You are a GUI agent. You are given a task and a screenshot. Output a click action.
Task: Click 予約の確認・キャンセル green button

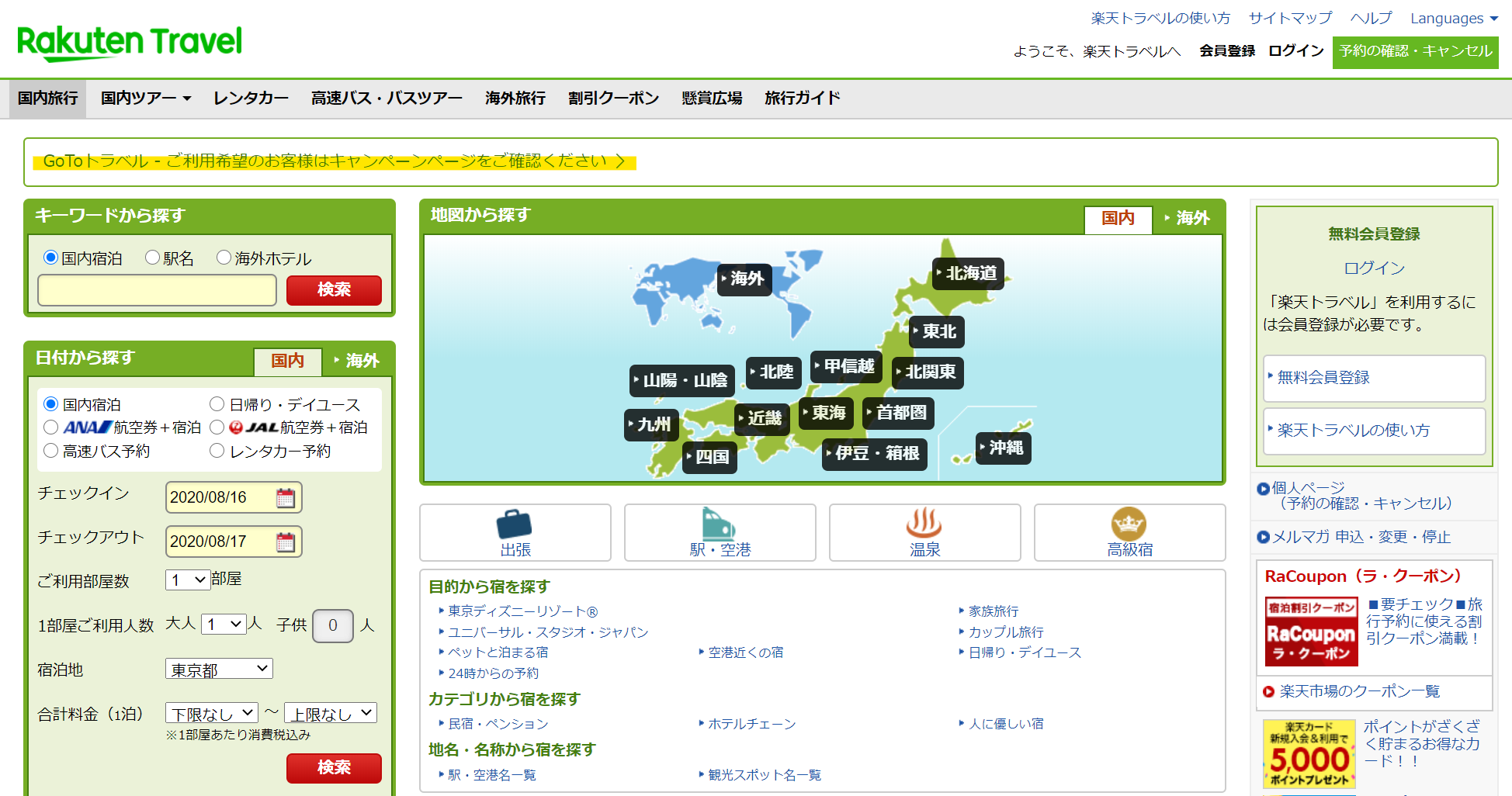pos(1416,52)
